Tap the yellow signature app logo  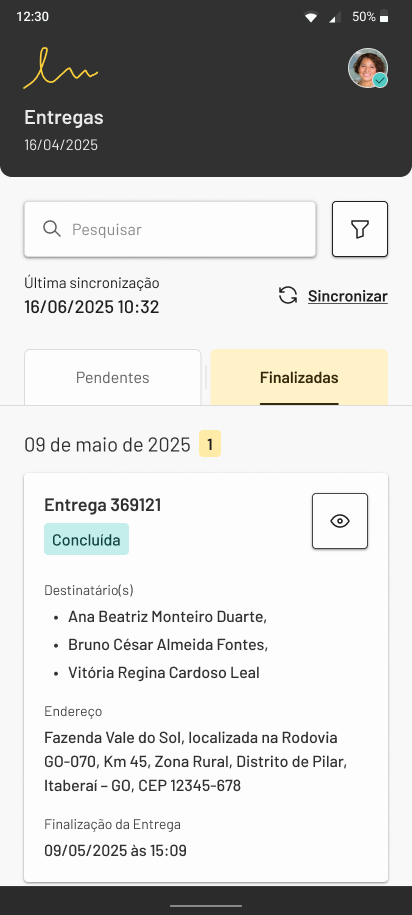coord(60,69)
